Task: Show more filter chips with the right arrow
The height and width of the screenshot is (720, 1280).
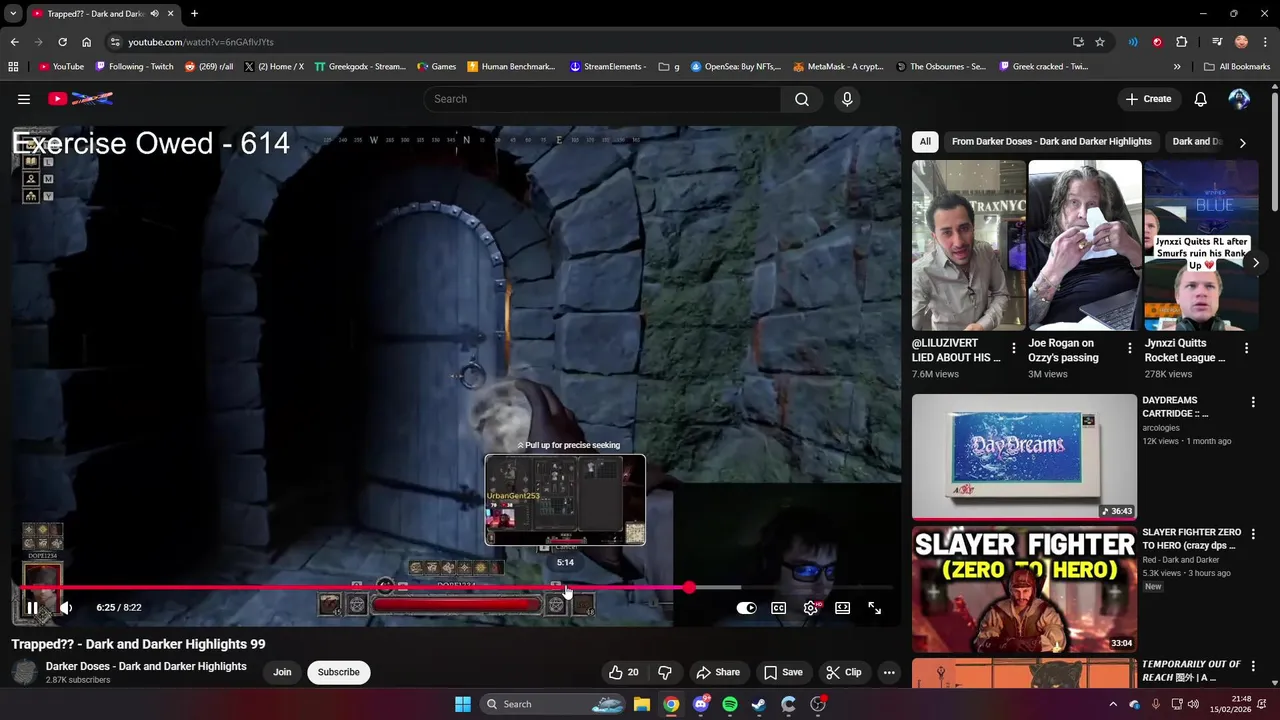Action: [1242, 143]
